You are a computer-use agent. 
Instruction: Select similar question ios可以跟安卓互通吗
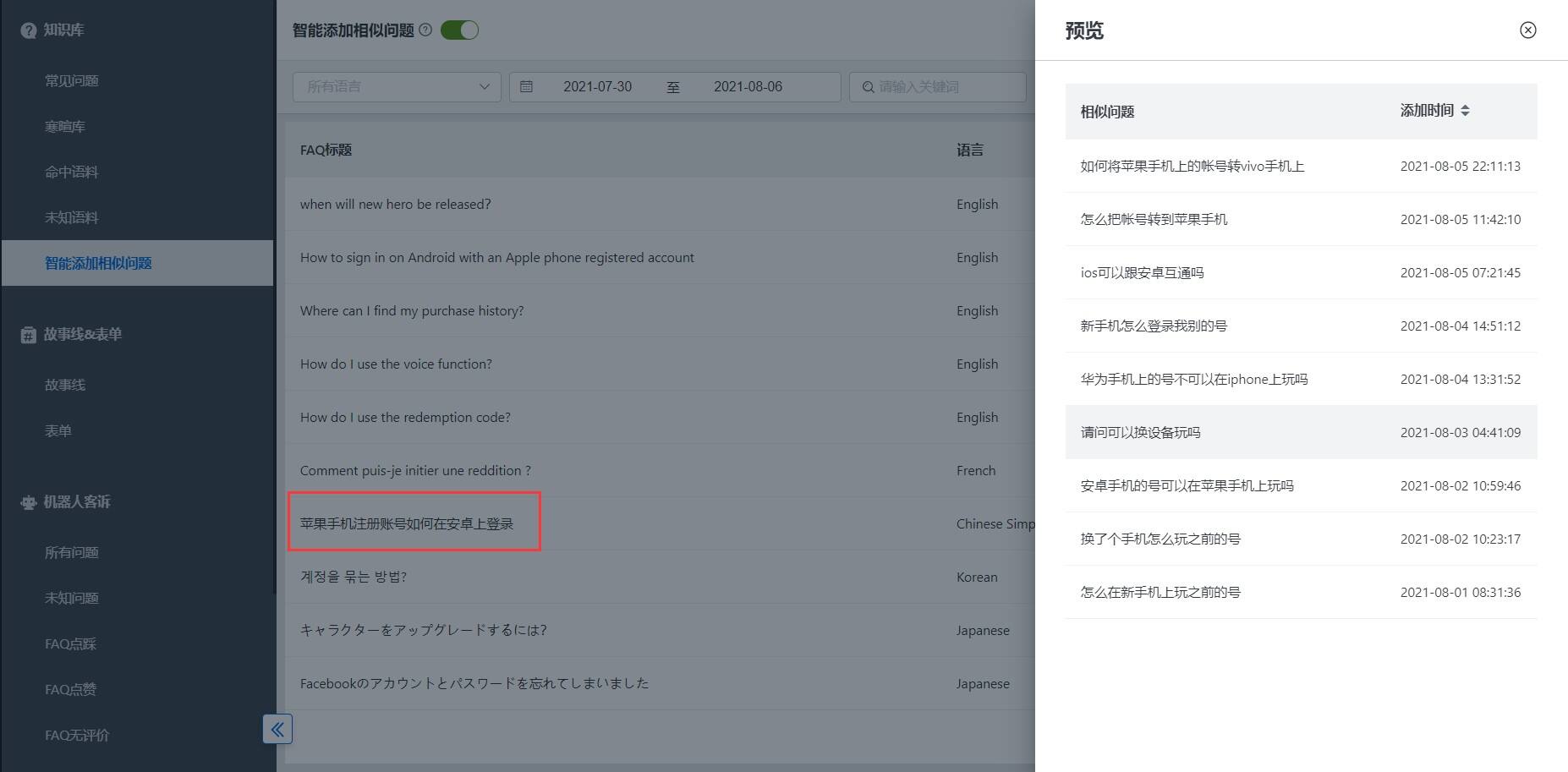coord(1142,273)
